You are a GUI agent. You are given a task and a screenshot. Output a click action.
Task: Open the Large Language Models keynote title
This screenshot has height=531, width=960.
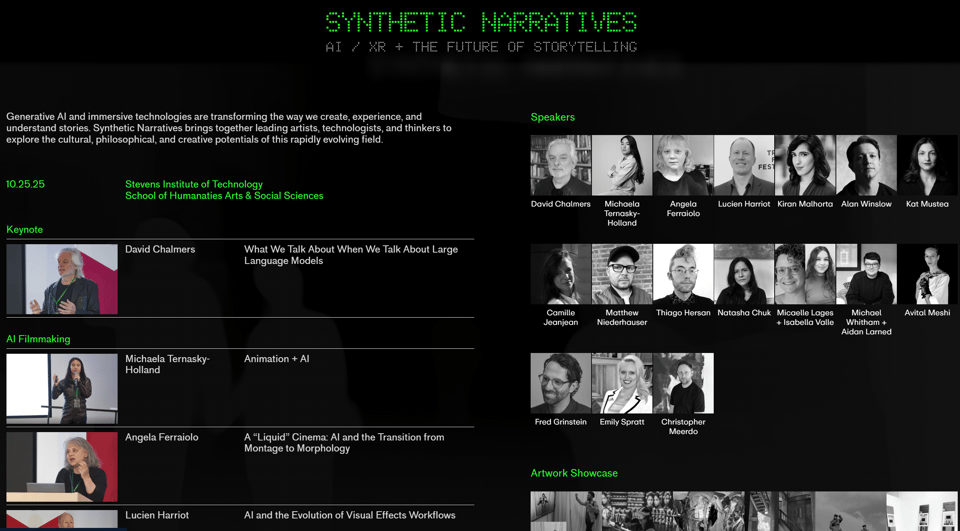(x=350, y=255)
